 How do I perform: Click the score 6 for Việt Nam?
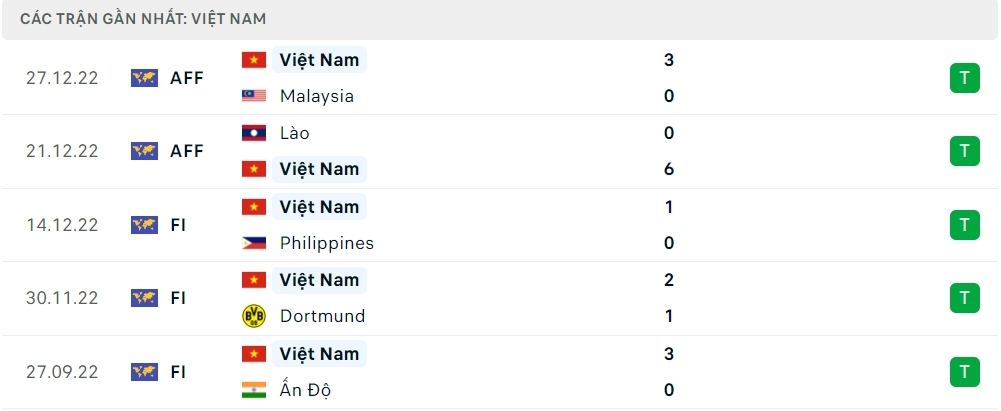tap(669, 169)
